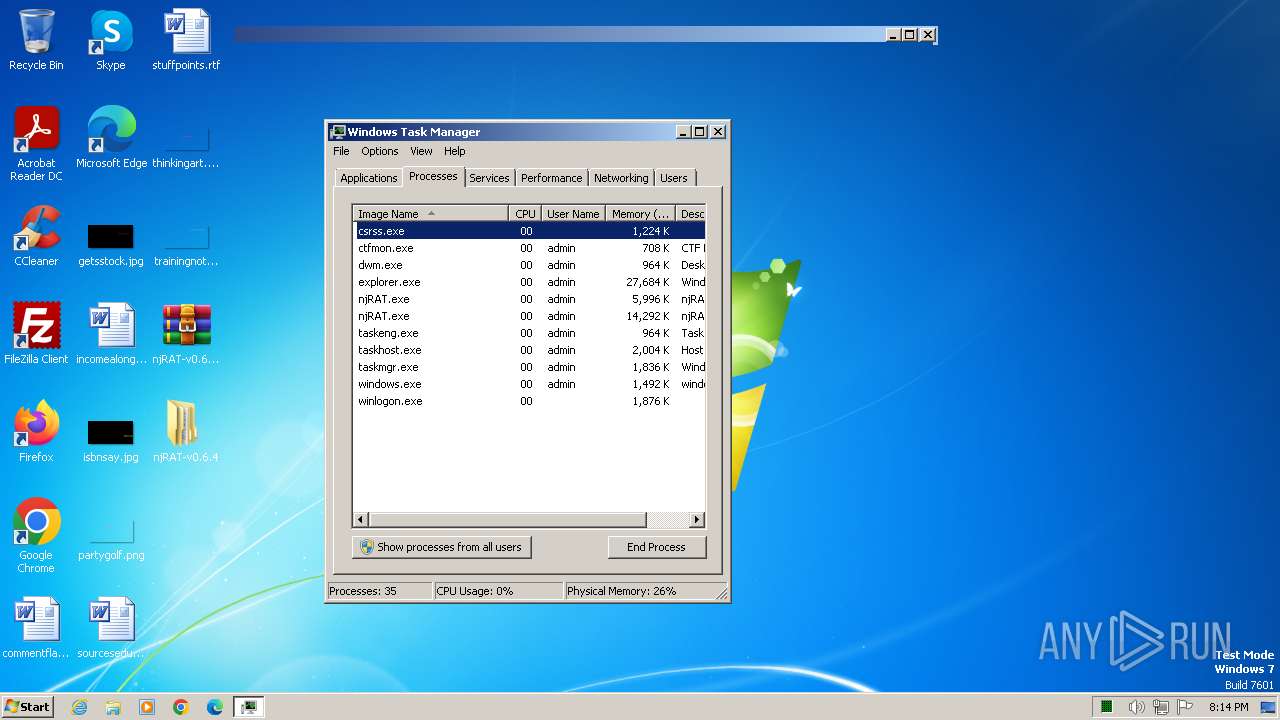
Task: Open the Help menu
Action: pos(455,151)
